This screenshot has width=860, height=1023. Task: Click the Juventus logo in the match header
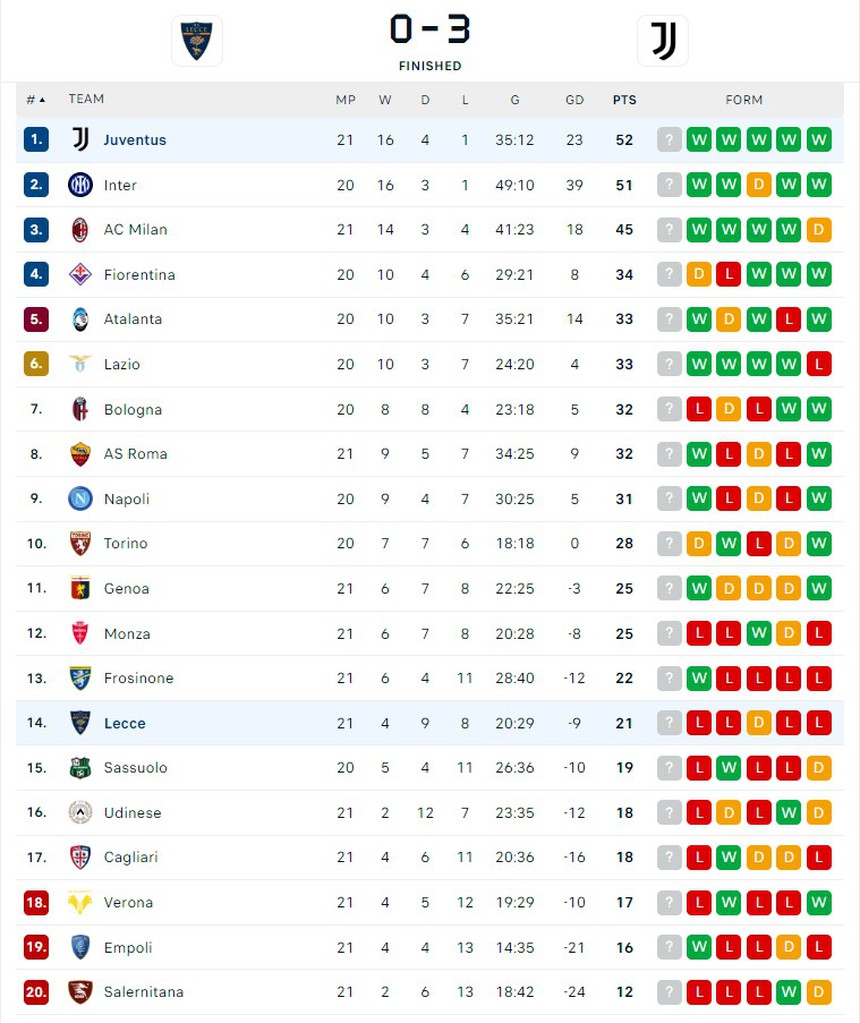pyautogui.click(x=663, y=41)
